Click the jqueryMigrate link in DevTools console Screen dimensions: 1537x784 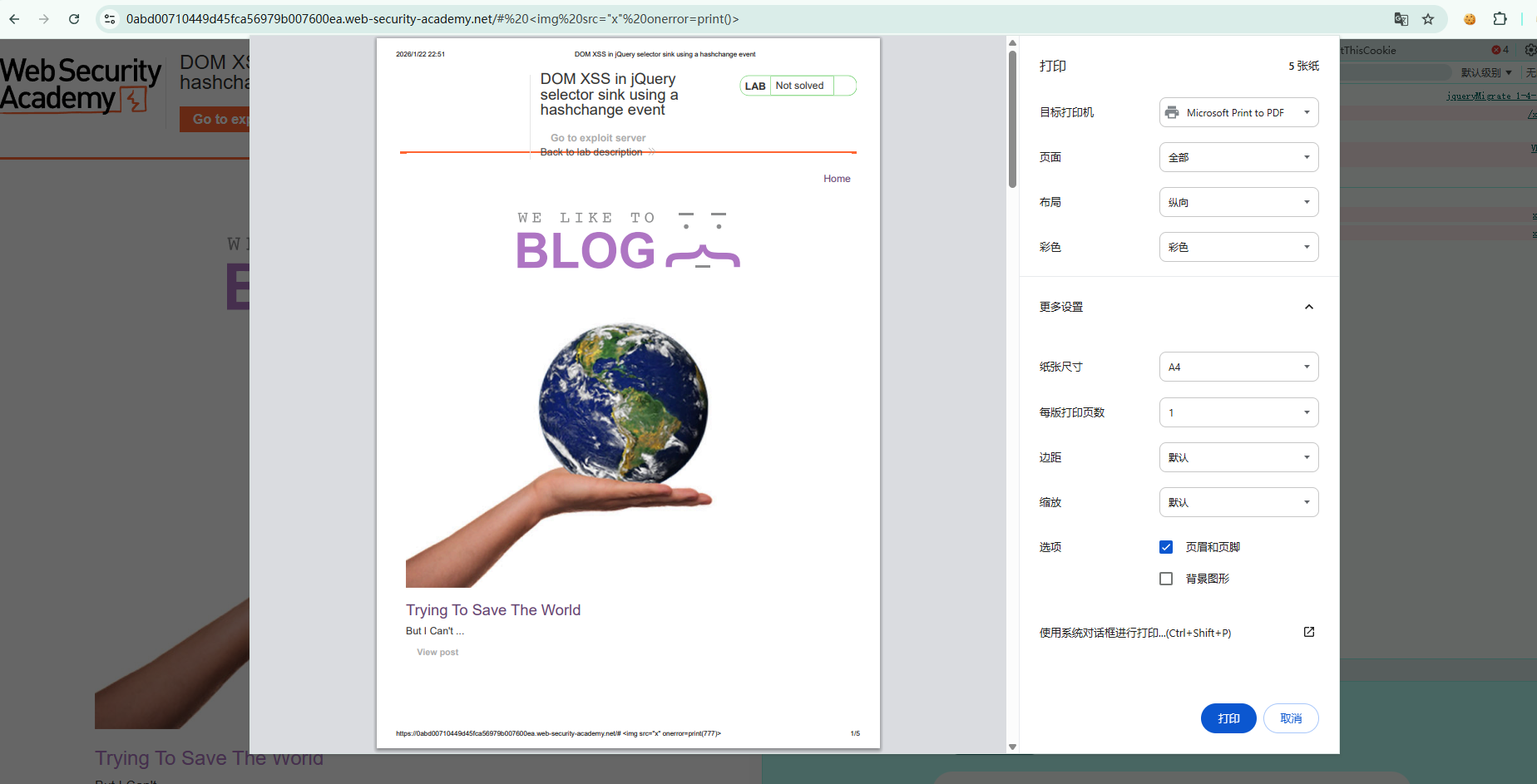[x=1491, y=96]
